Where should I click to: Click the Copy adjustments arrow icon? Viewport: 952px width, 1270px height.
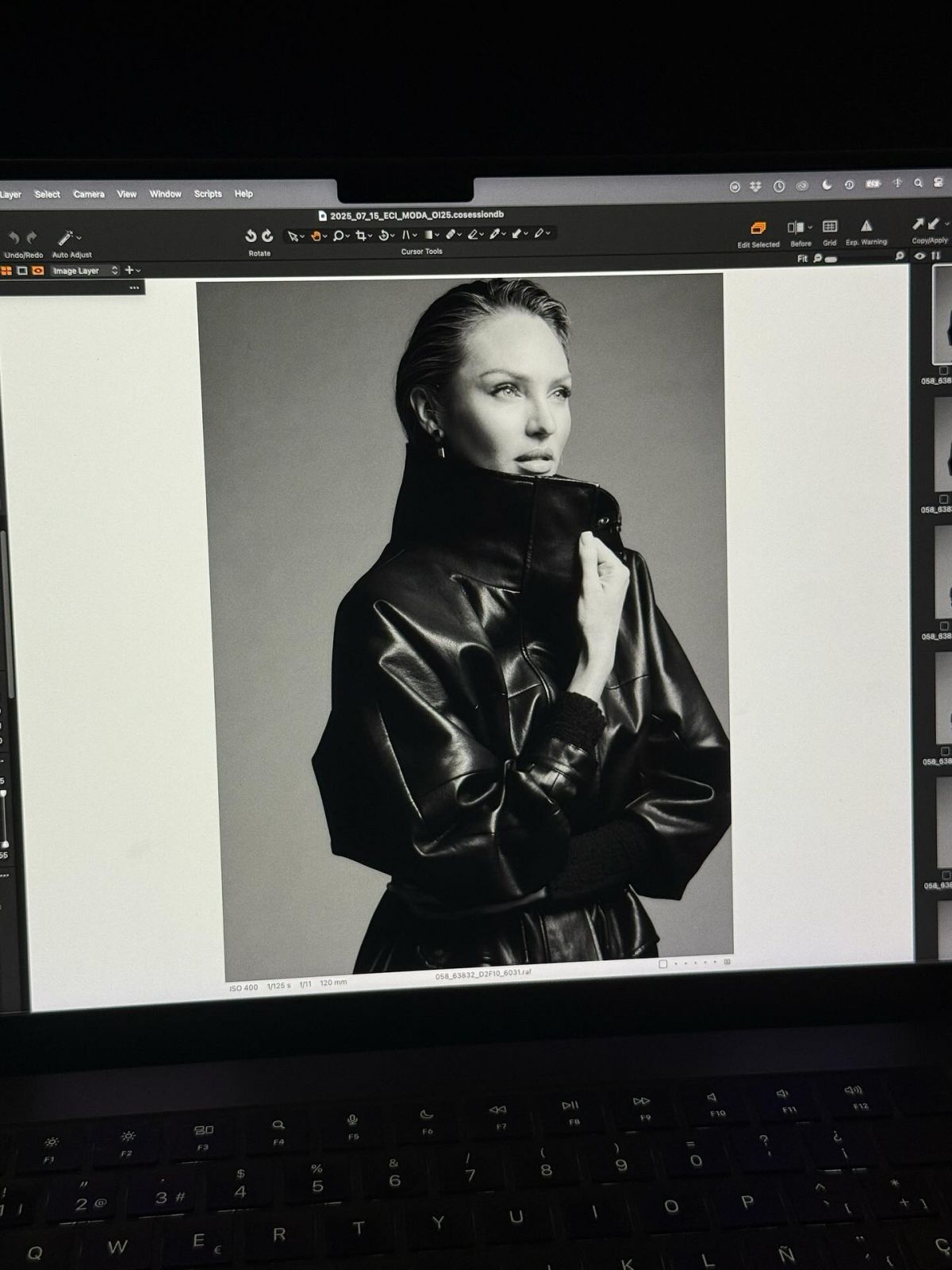pos(919,225)
